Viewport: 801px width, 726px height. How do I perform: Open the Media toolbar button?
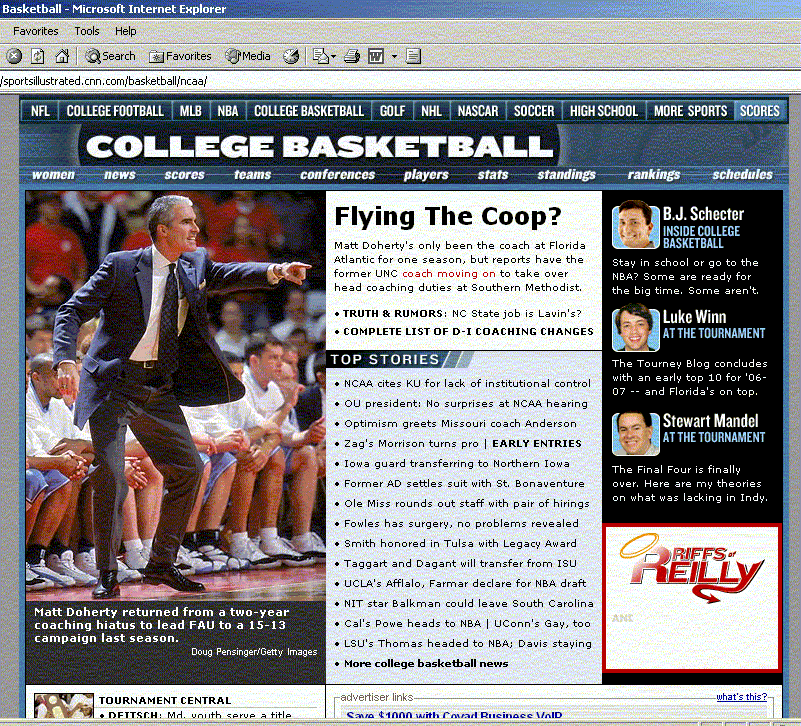pos(248,56)
